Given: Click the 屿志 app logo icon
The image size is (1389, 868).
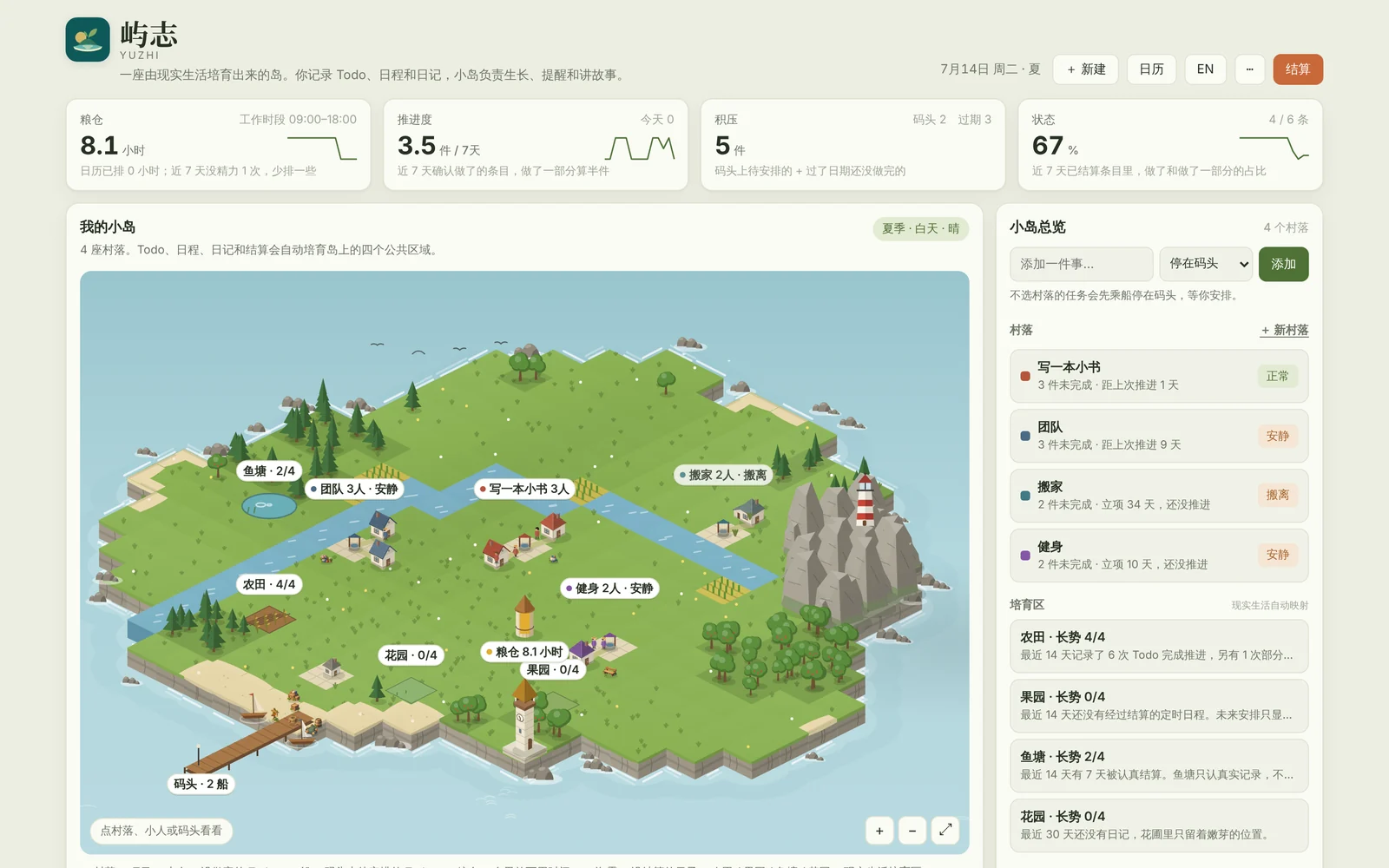Looking at the screenshot, I should [x=88, y=40].
